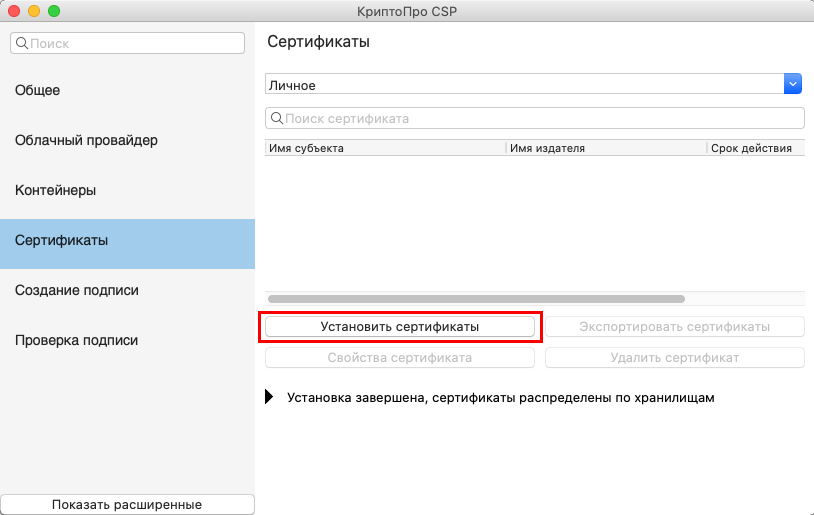
Task: Click Показать расширенные button
Action: (127, 504)
